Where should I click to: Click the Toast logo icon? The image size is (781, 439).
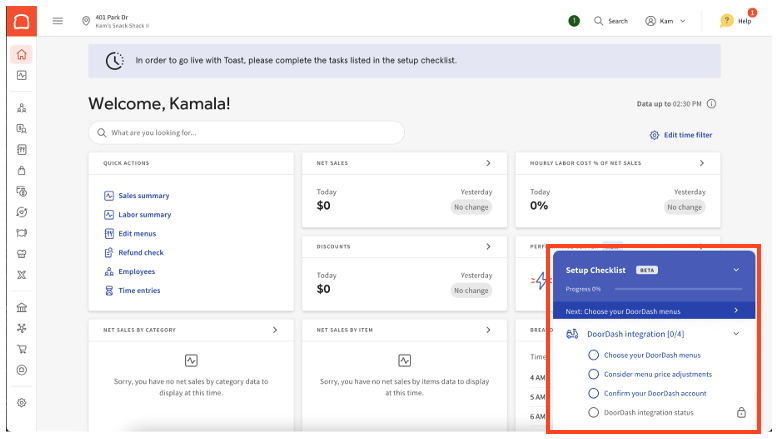click(22, 20)
